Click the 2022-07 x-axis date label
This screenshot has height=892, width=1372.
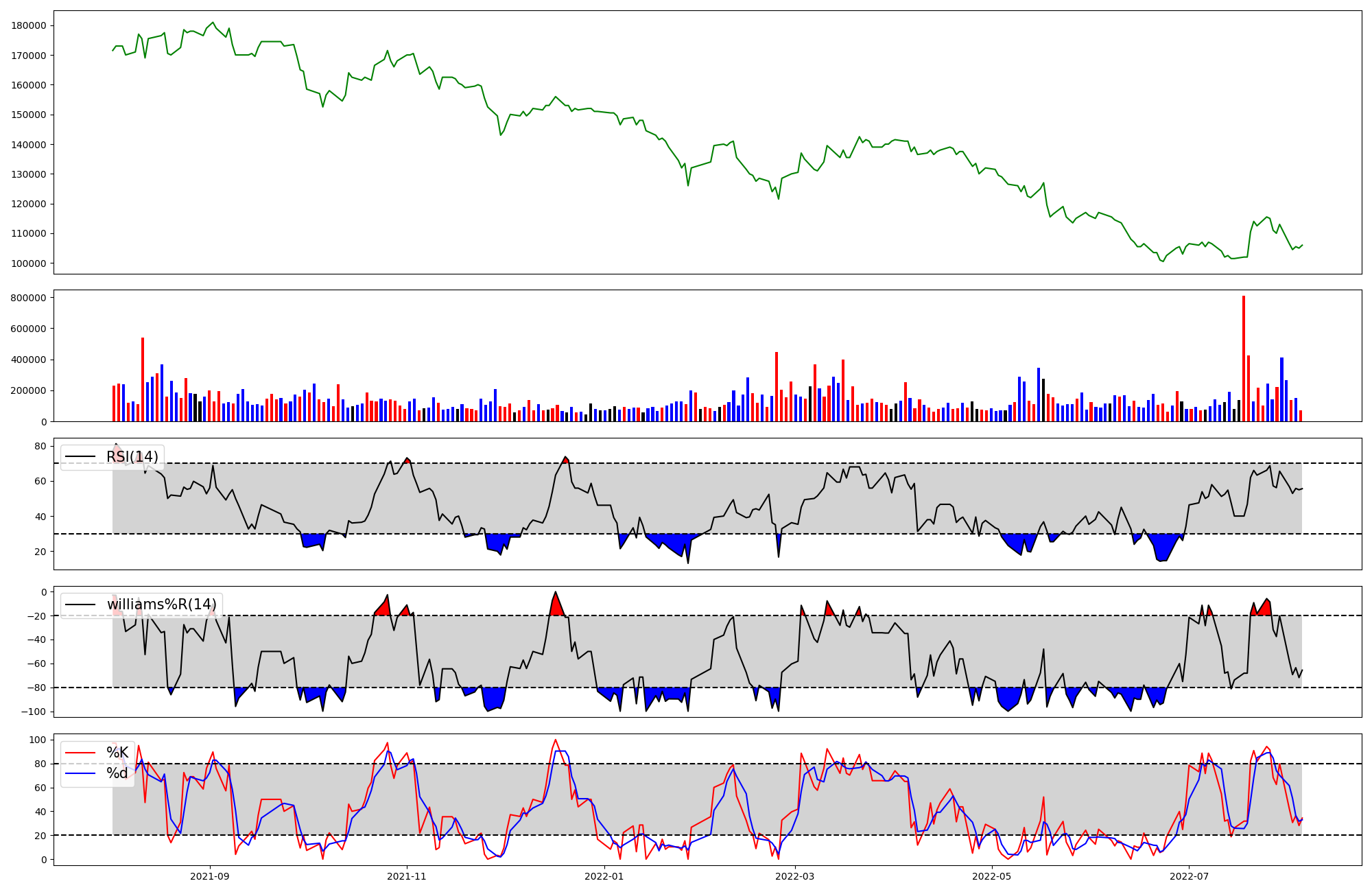(1189, 876)
